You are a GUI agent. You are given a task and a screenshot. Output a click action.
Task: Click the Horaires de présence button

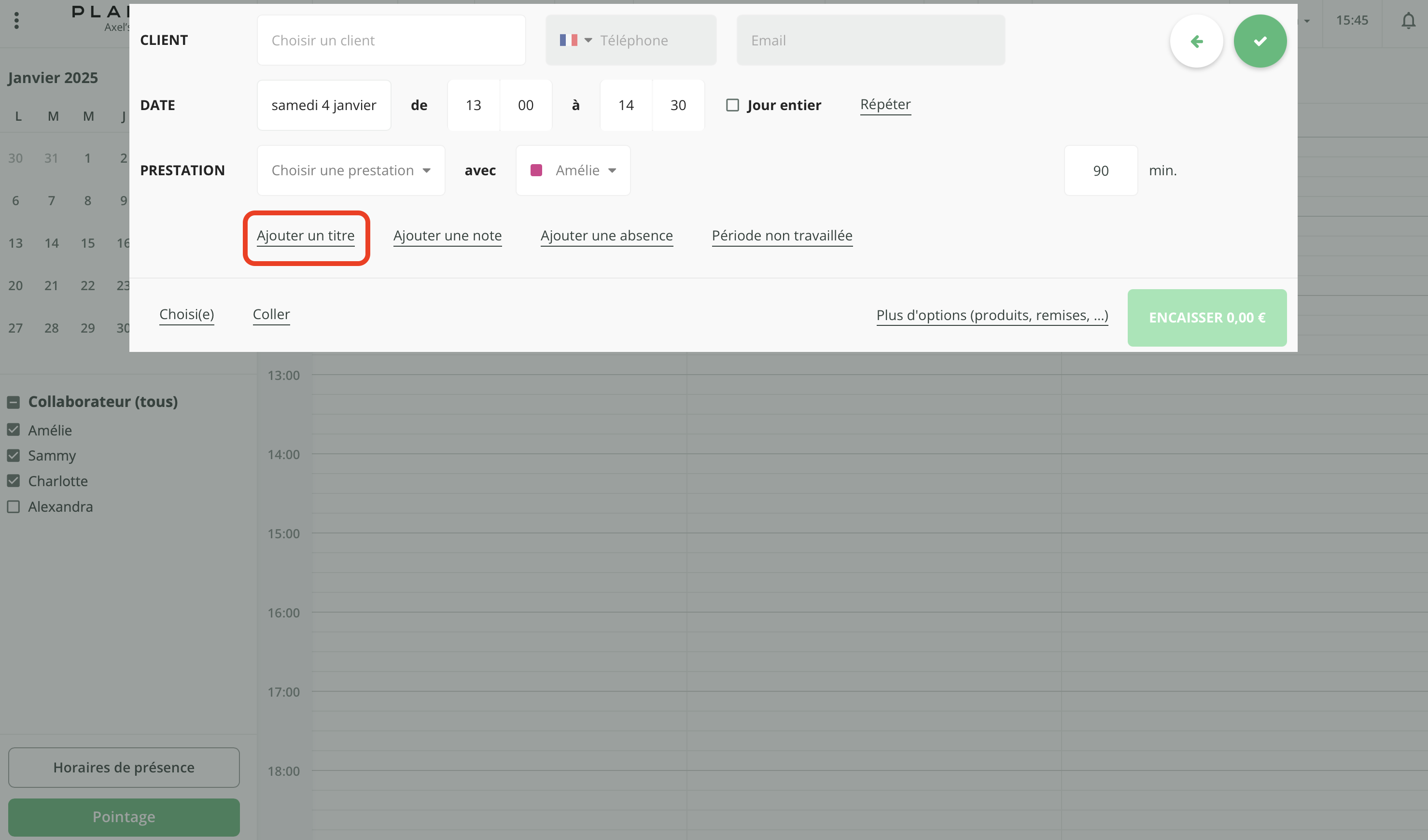[x=124, y=767]
